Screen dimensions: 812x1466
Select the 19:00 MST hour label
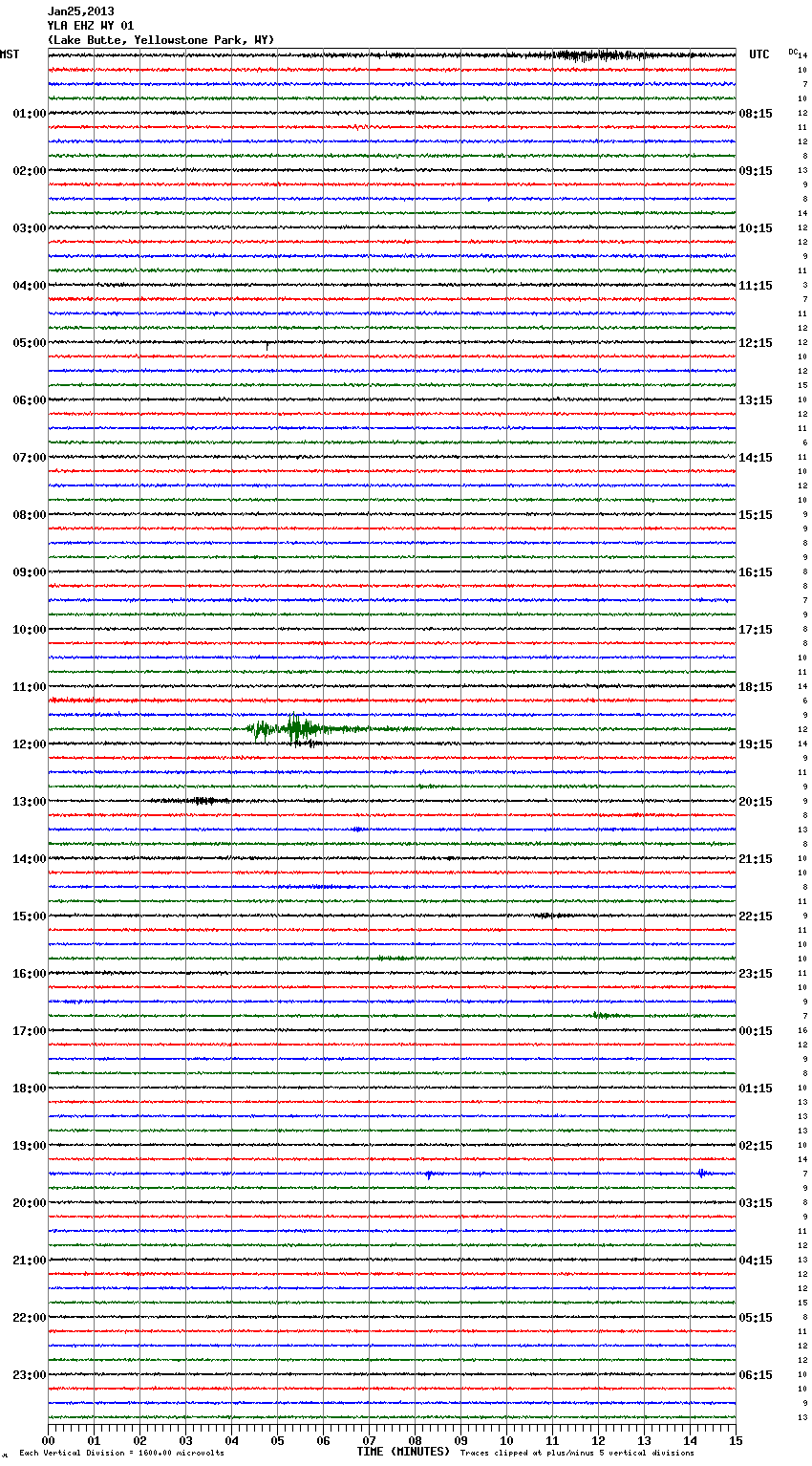(30, 1146)
